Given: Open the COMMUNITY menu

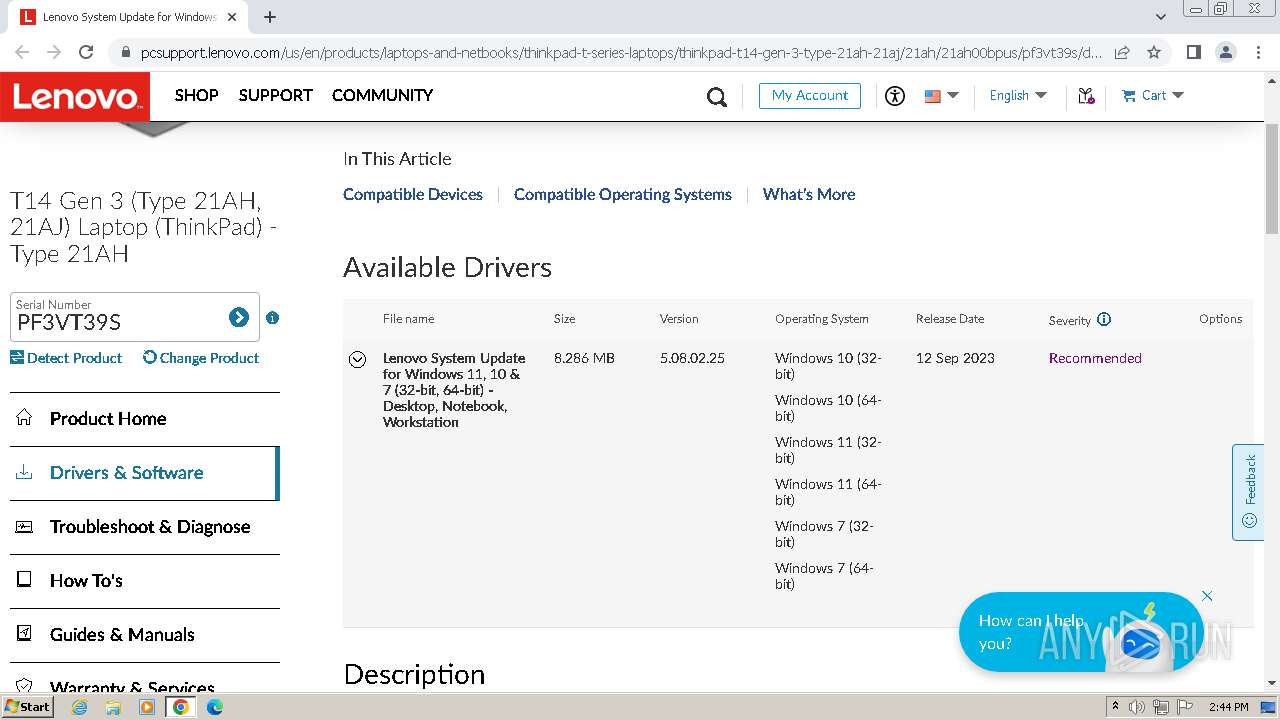Looking at the screenshot, I should click(x=382, y=96).
